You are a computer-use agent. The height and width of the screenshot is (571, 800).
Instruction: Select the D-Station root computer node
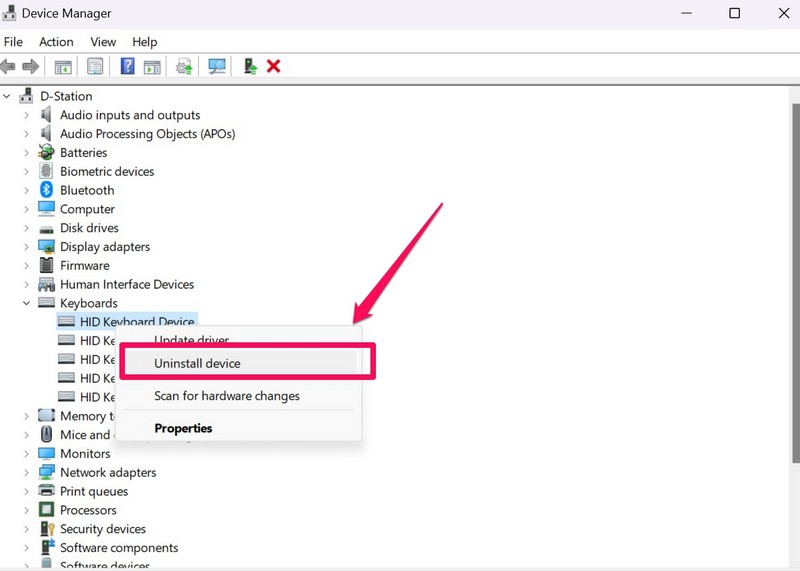(x=66, y=96)
